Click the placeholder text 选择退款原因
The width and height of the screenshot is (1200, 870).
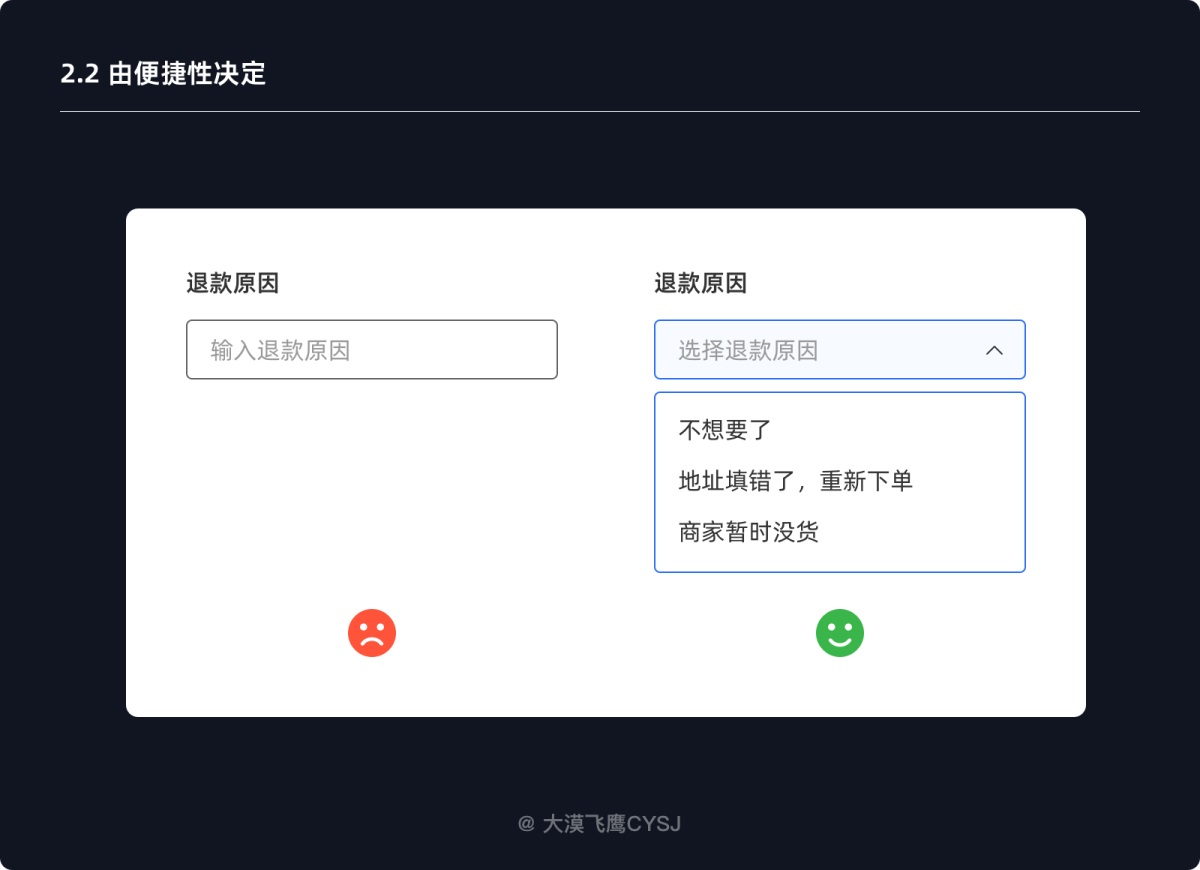[748, 350]
